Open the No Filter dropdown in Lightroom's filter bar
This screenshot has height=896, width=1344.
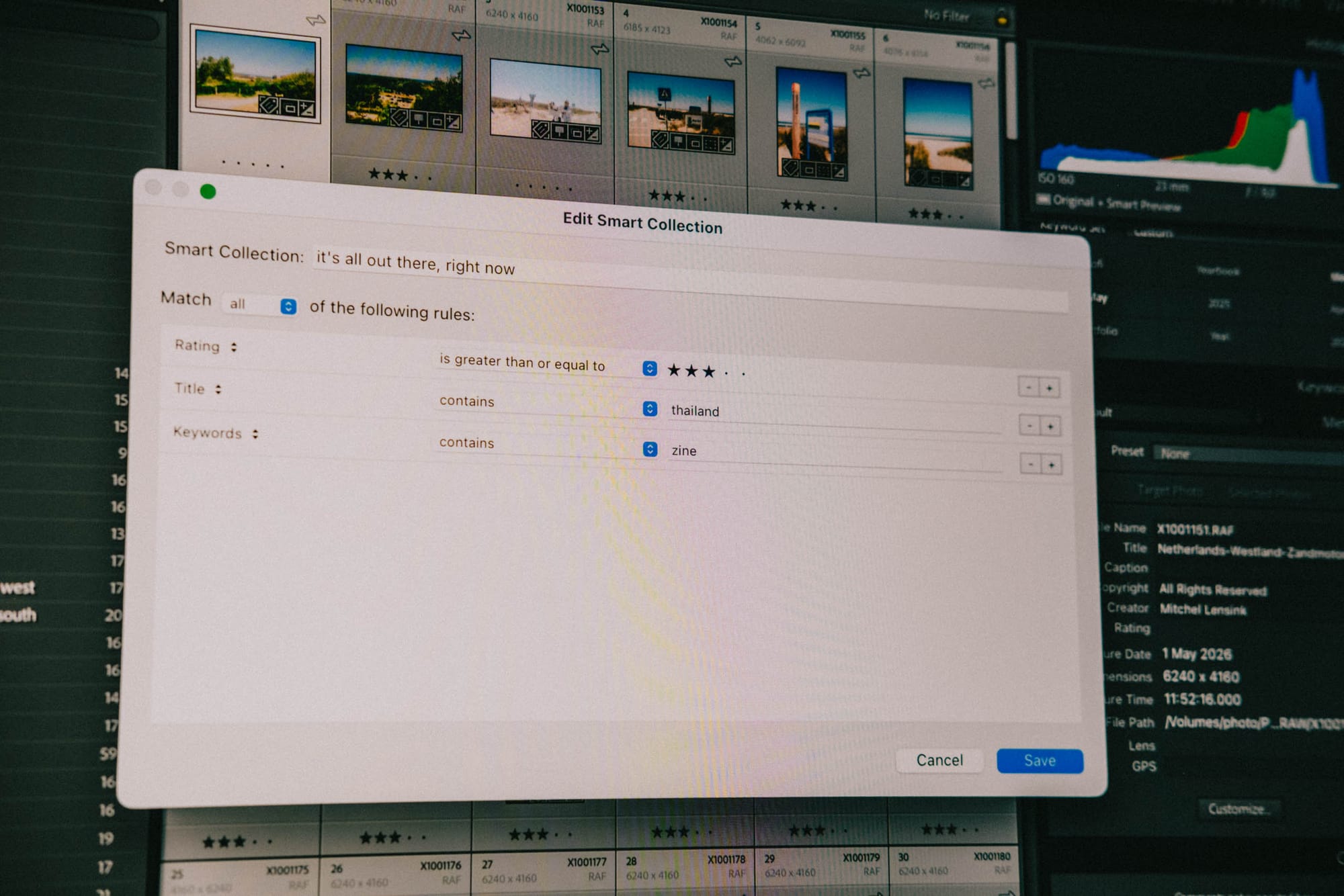pos(946,15)
